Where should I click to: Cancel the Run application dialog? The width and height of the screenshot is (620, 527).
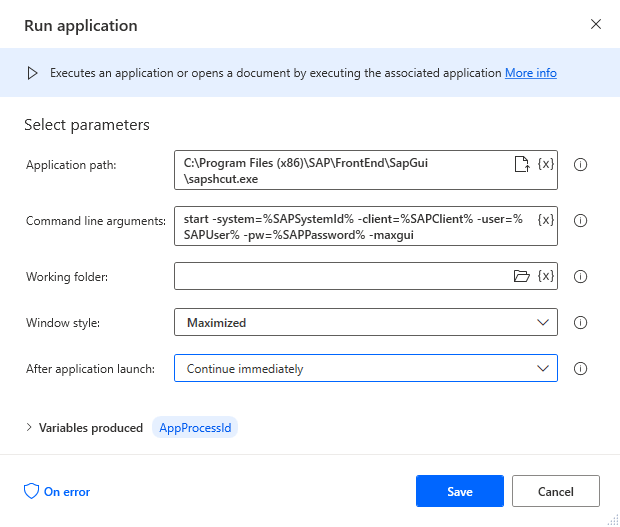[x=556, y=491]
